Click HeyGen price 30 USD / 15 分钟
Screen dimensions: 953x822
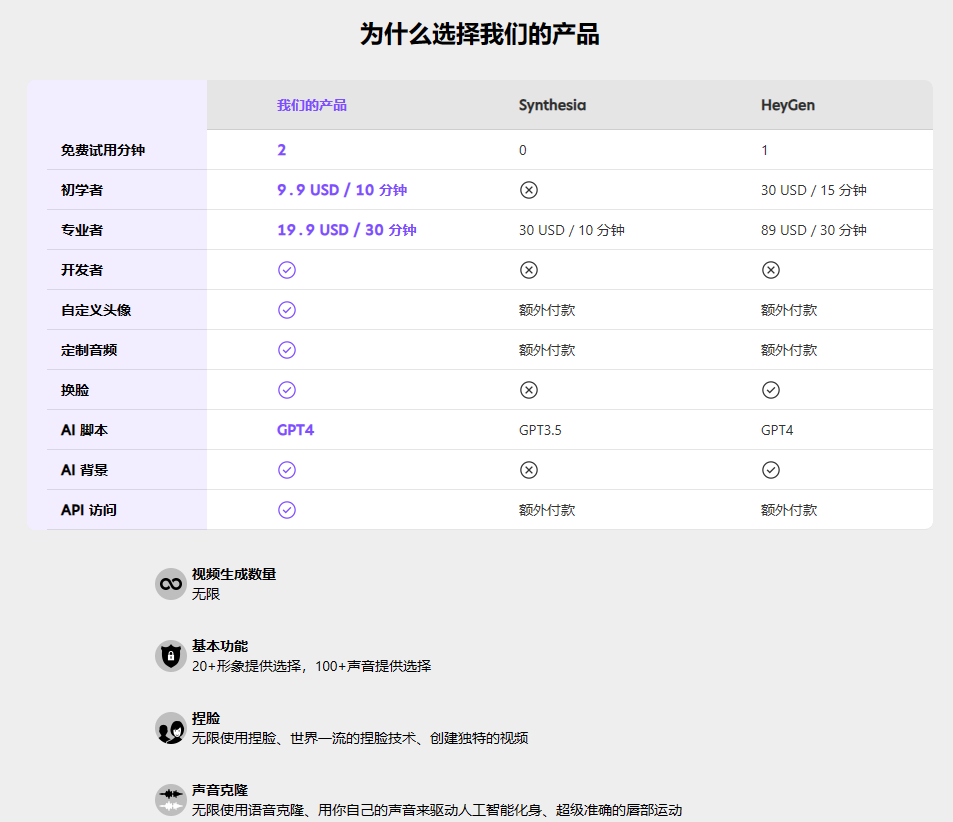tap(814, 190)
